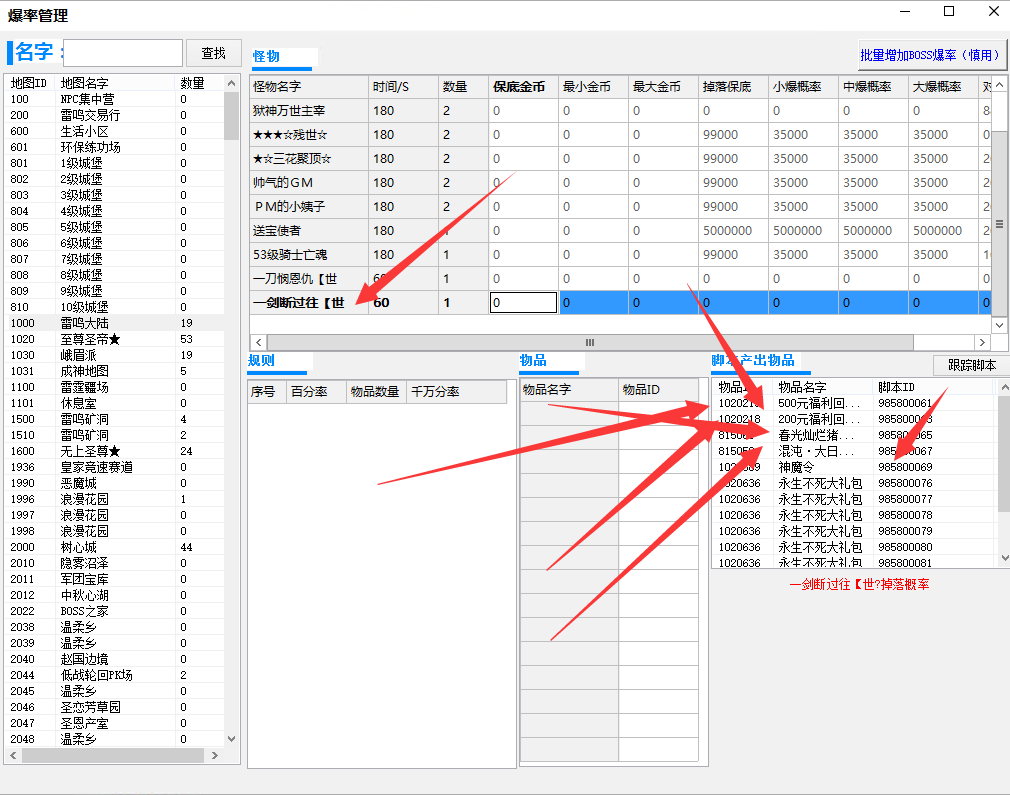Click 保底金币 cell of 一剑断过往 row
1010x795 pixels.
point(523,302)
